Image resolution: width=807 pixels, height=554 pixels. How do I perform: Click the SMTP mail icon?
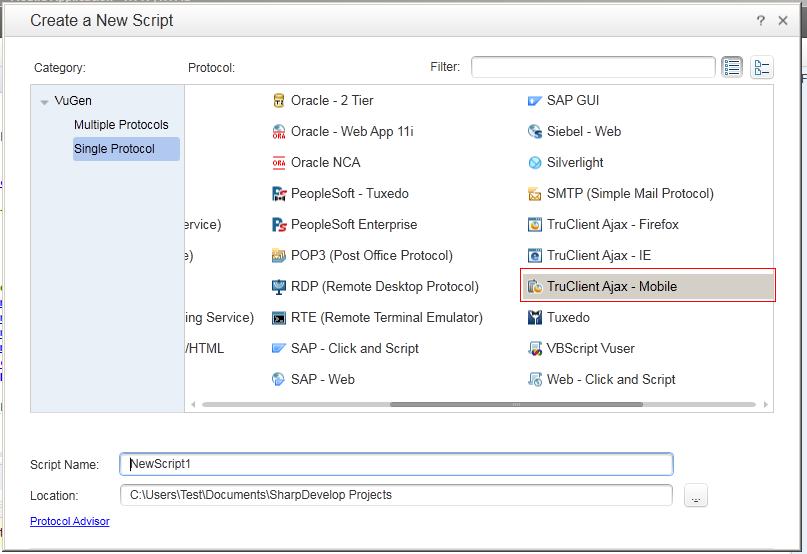(535, 194)
